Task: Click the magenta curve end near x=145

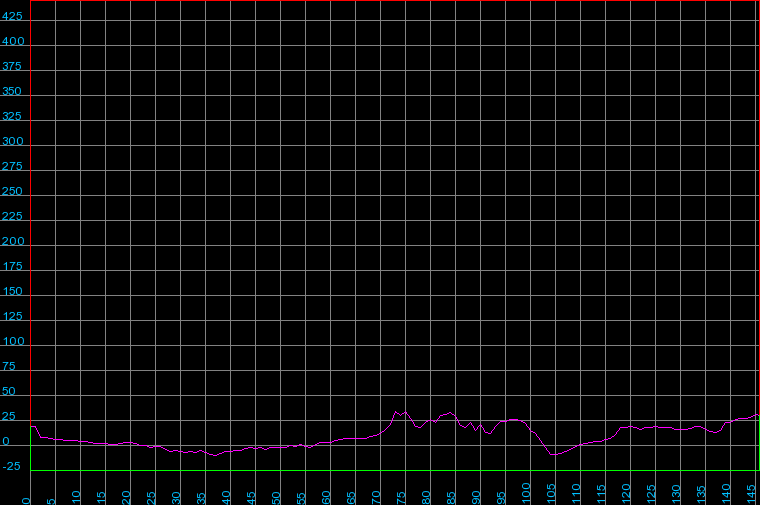Action: tap(756, 414)
